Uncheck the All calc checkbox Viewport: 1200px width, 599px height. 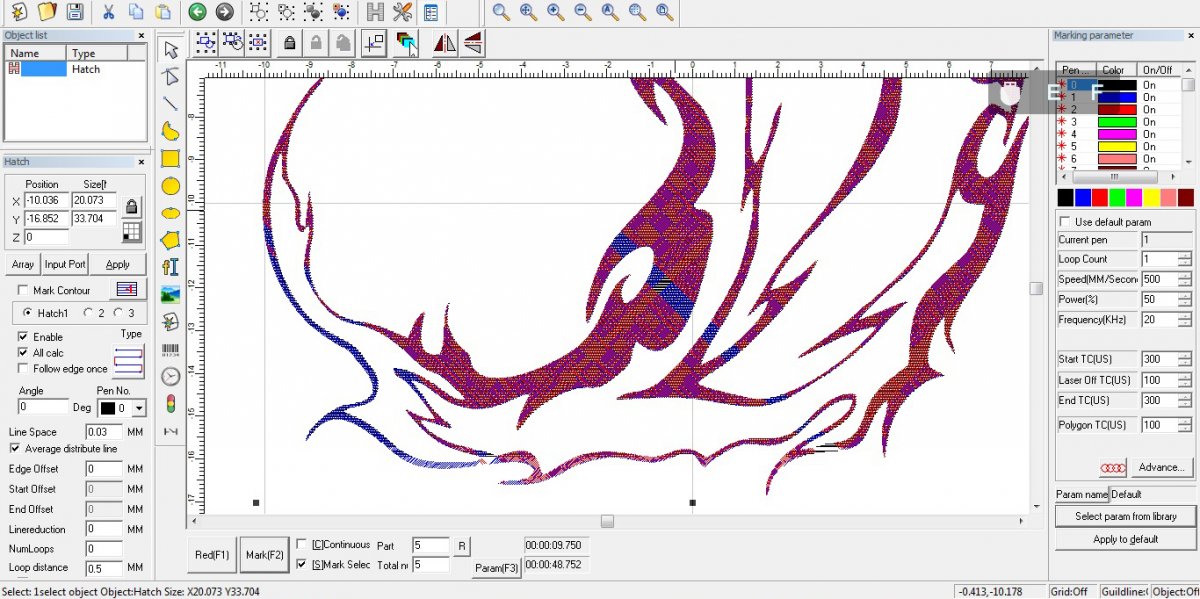click(x=23, y=353)
